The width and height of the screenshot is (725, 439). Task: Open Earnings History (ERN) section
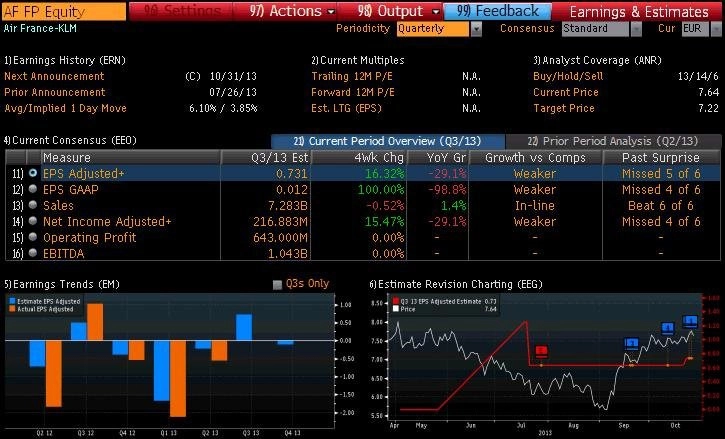65,60
